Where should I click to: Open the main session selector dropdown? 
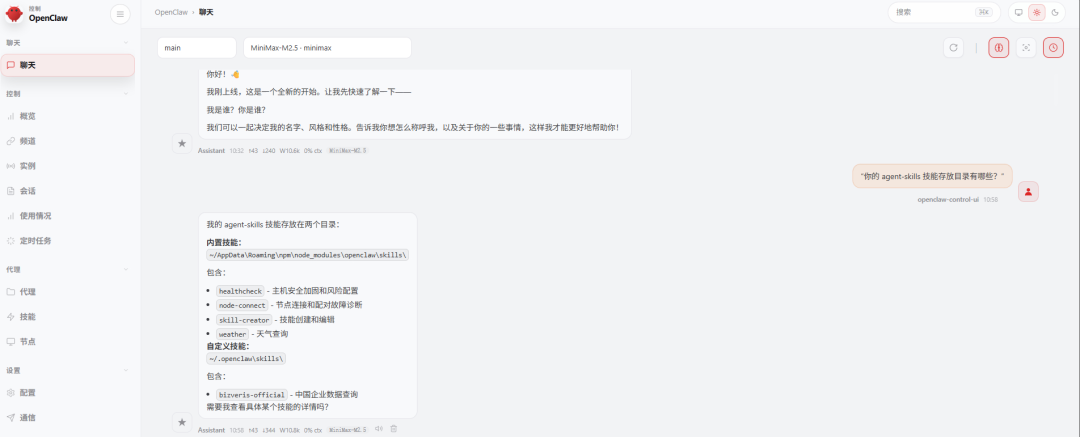(x=197, y=48)
